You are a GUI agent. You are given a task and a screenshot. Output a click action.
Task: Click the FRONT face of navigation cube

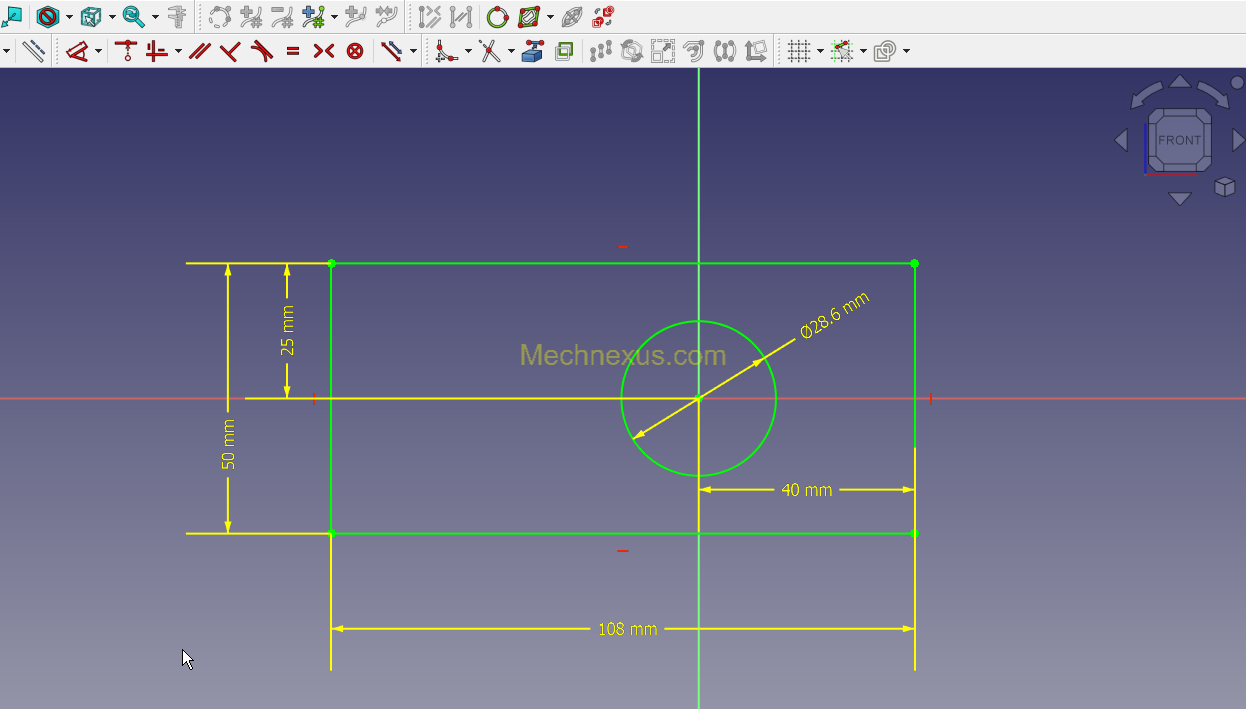point(1180,140)
